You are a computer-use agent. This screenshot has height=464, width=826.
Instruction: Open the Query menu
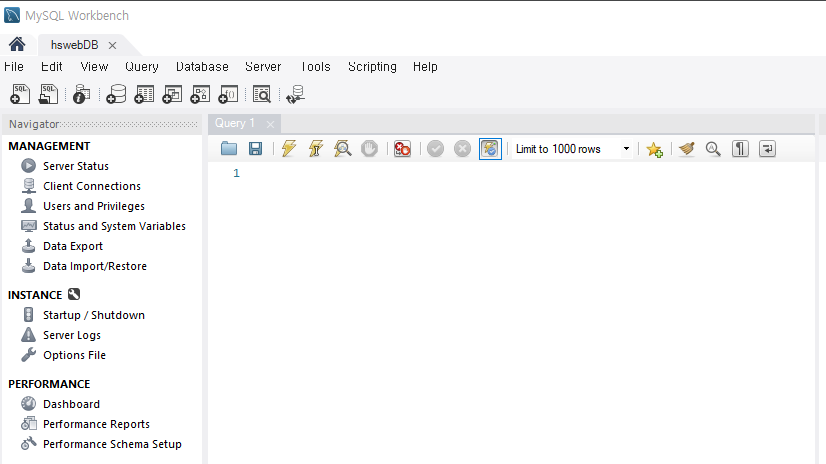(x=142, y=67)
